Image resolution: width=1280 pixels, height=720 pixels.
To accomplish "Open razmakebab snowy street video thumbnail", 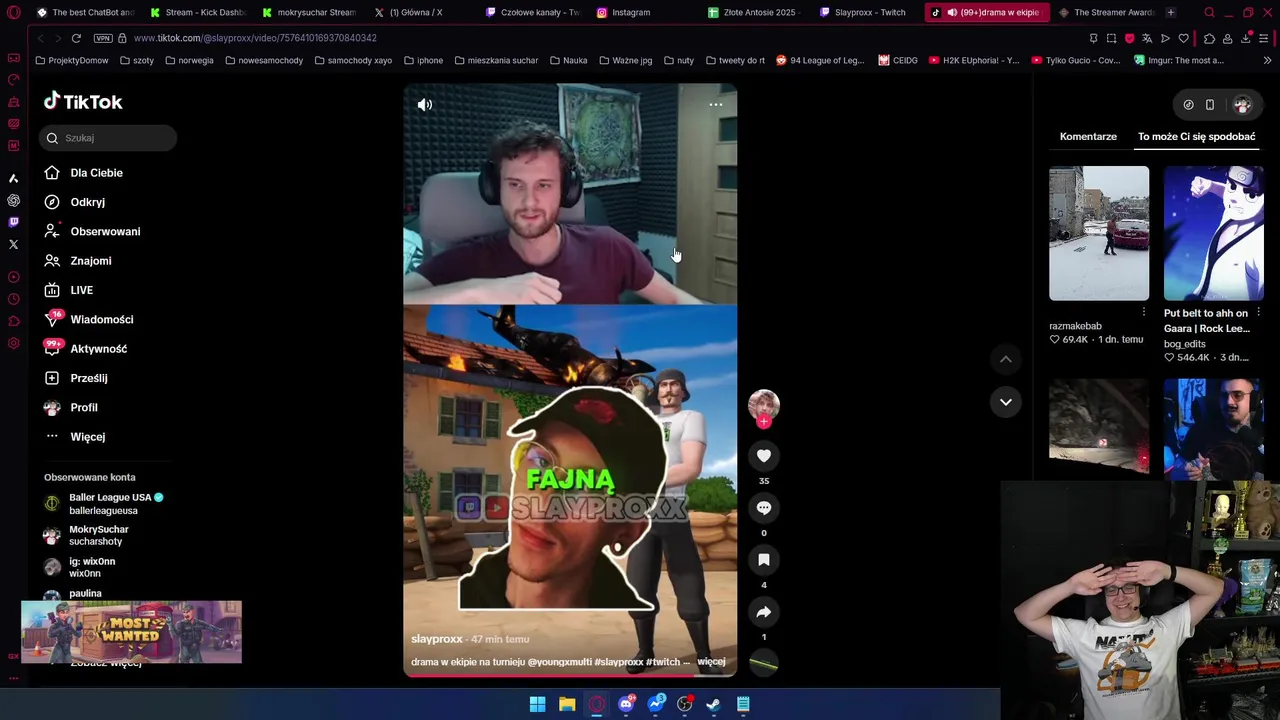I will coord(1099,233).
